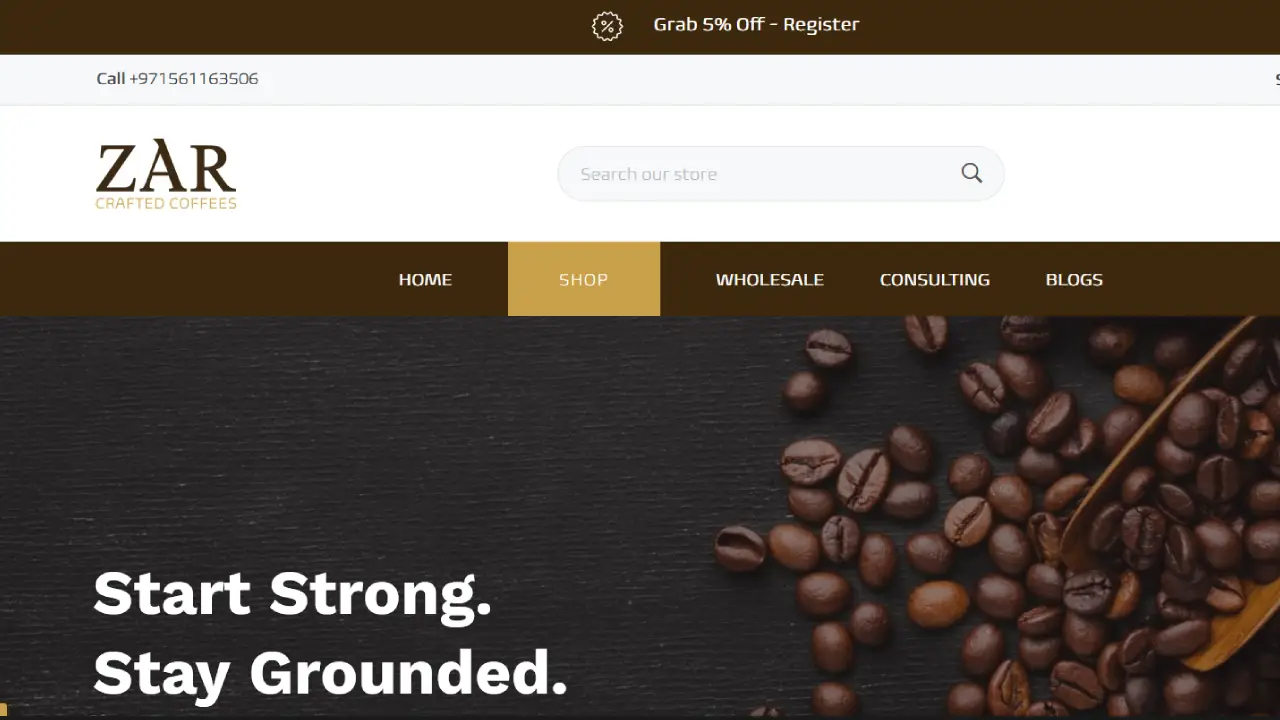Click the Stay Grounded headline text
1280x720 pixels.
(330, 672)
